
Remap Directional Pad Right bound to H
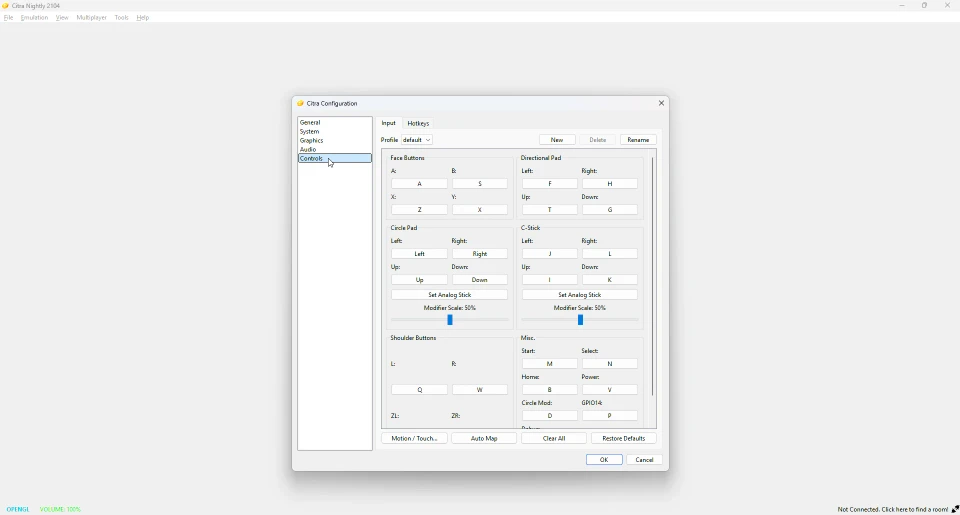610,184
